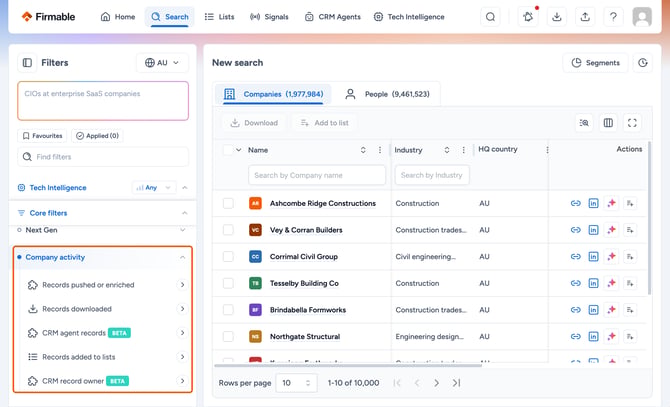This screenshot has height=407, width=670.
Task: Open CRM Agents in navigation
Action: pos(333,17)
